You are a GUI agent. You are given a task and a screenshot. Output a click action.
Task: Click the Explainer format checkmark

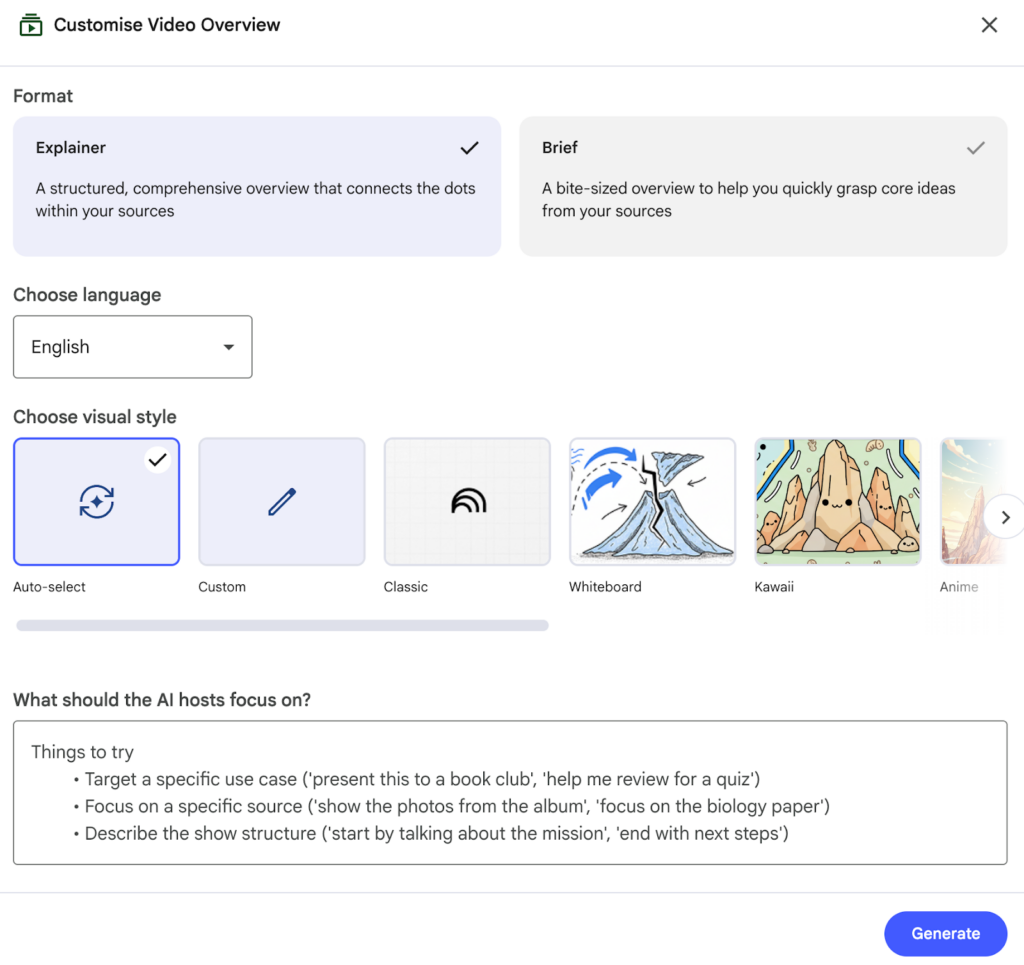pyautogui.click(x=469, y=148)
